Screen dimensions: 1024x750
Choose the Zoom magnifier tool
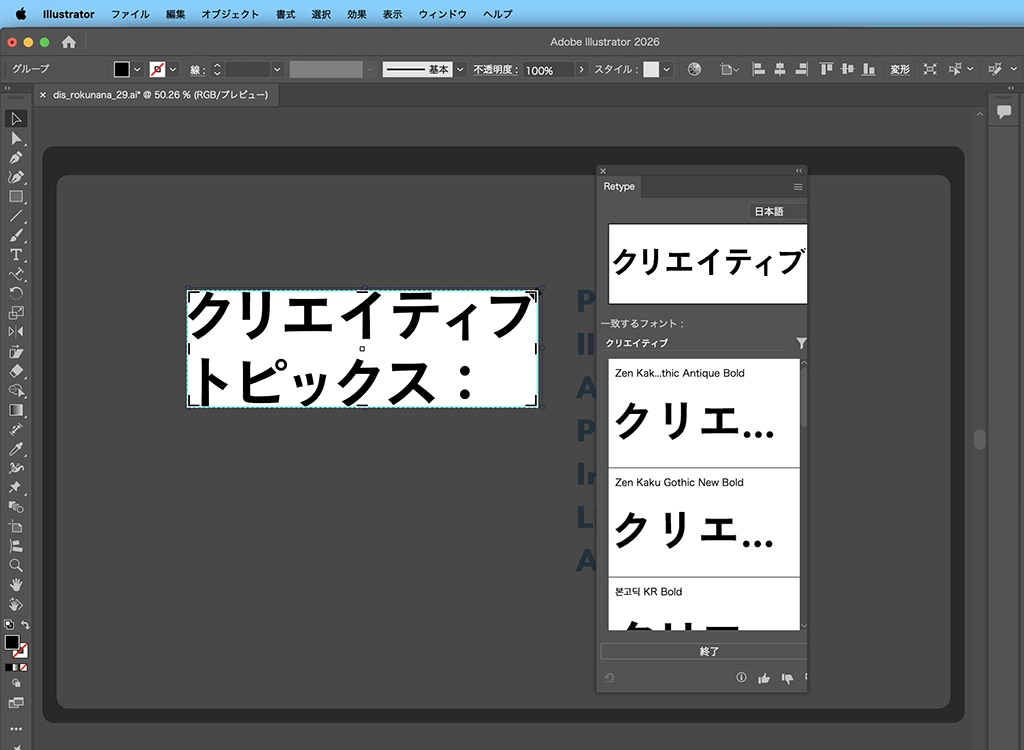pyautogui.click(x=16, y=565)
